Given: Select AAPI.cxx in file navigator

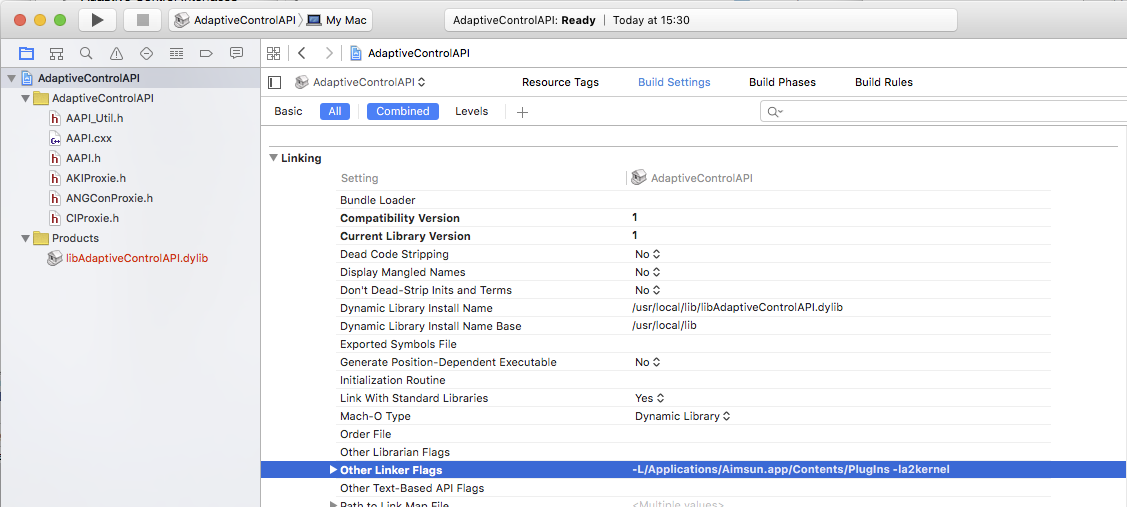Looking at the screenshot, I should pyautogui.click(x=88, y=138).
